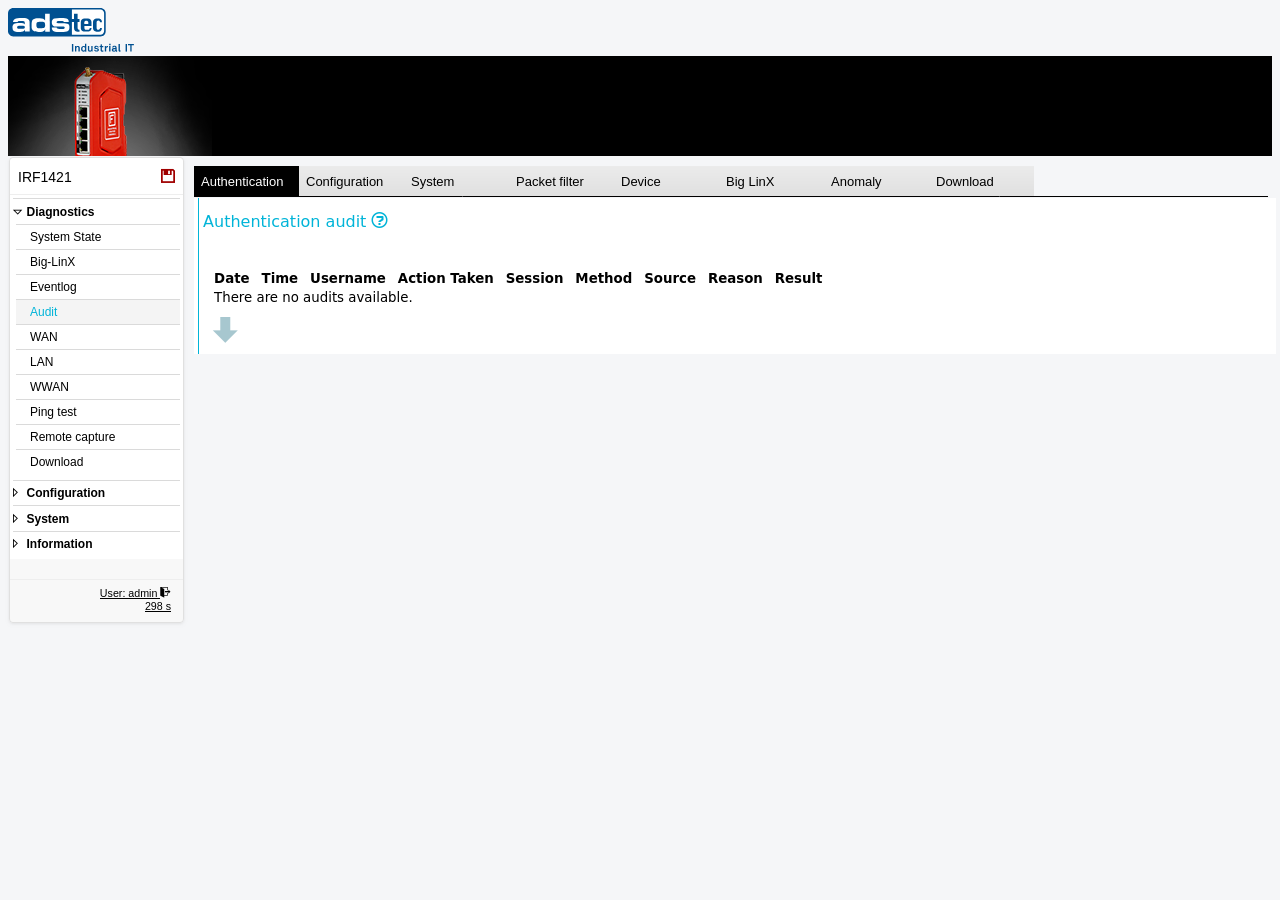
Task: Open the Authentication audit help icon
Action: click(x=379, y=220)
